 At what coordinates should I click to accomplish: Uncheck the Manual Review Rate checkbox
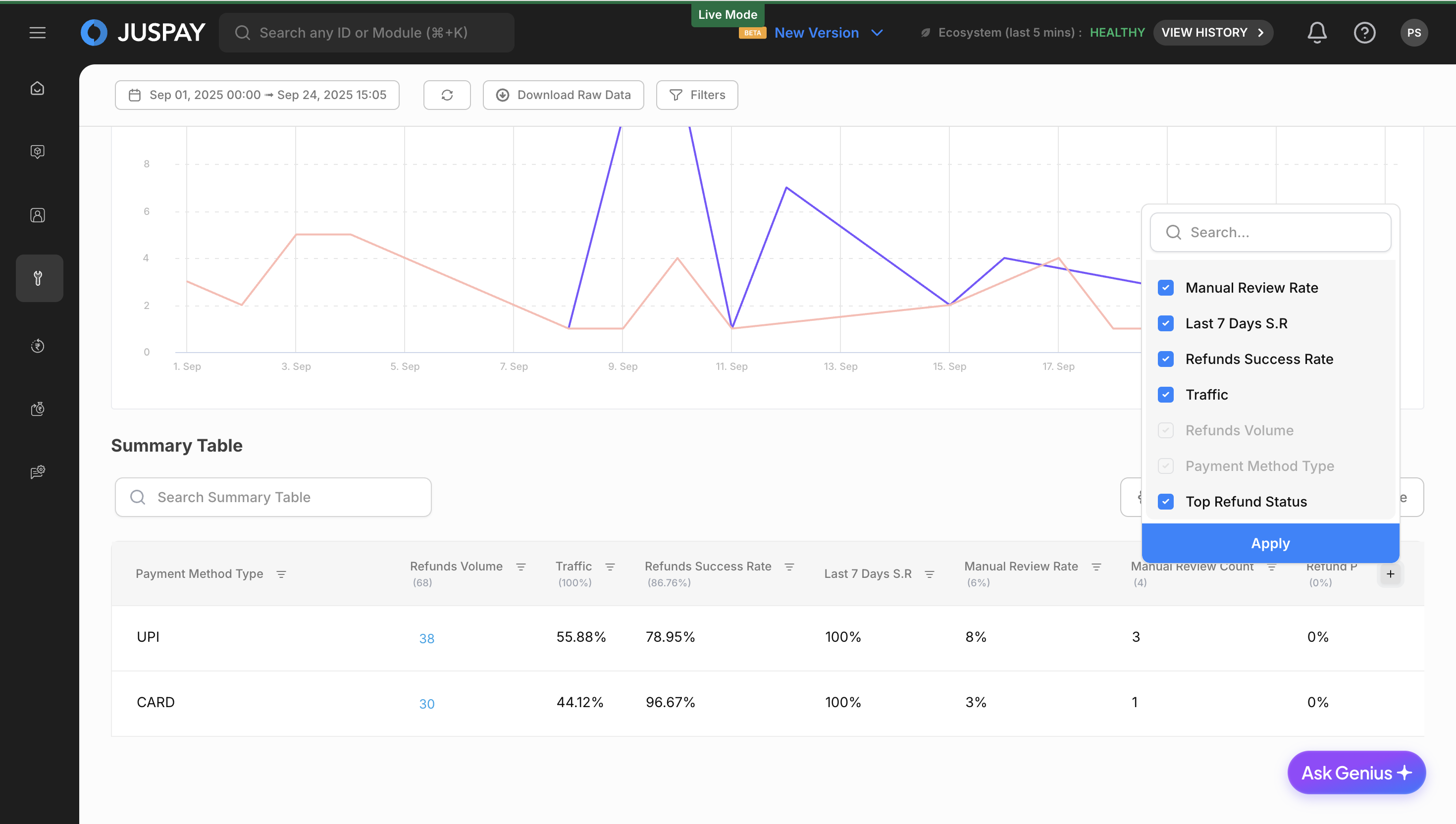tap(1166, 288)
